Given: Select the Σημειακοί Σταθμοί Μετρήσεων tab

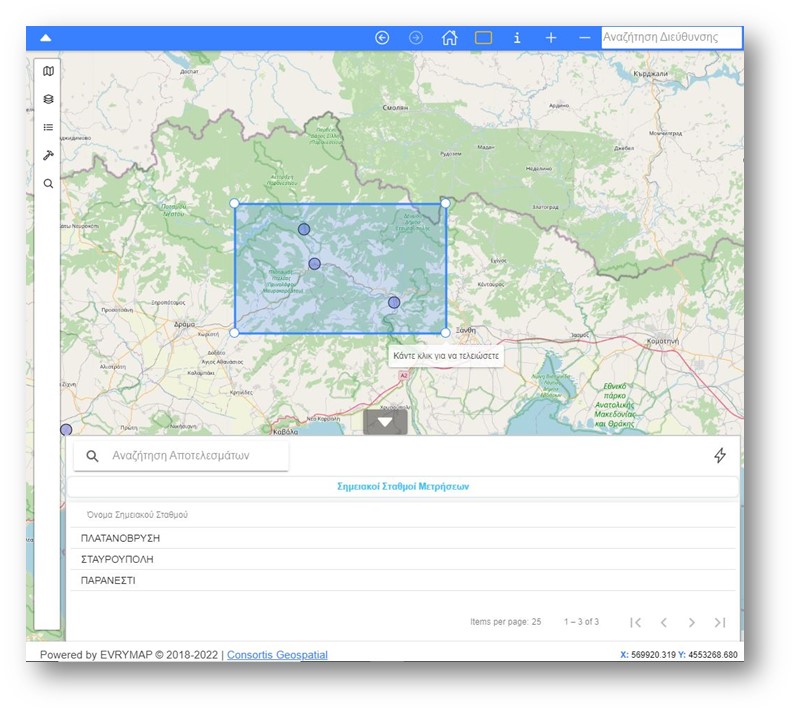Looking at the screenshot, I should [403, 487].
